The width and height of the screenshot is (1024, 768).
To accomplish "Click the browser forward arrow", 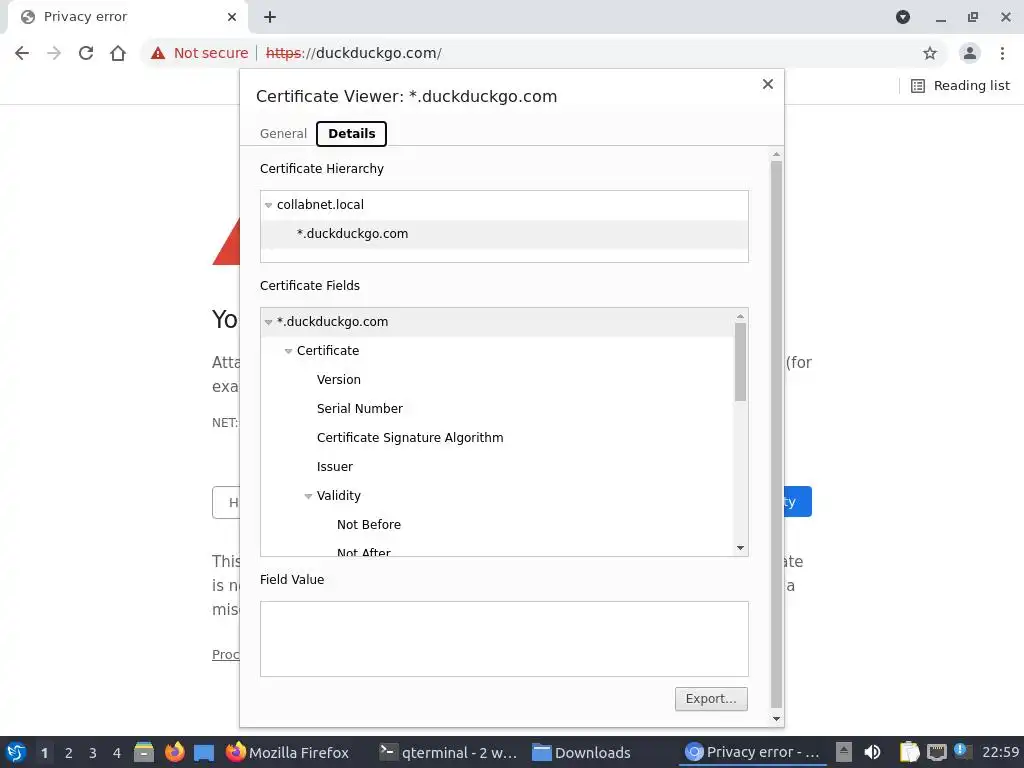I will click(54, 53).
